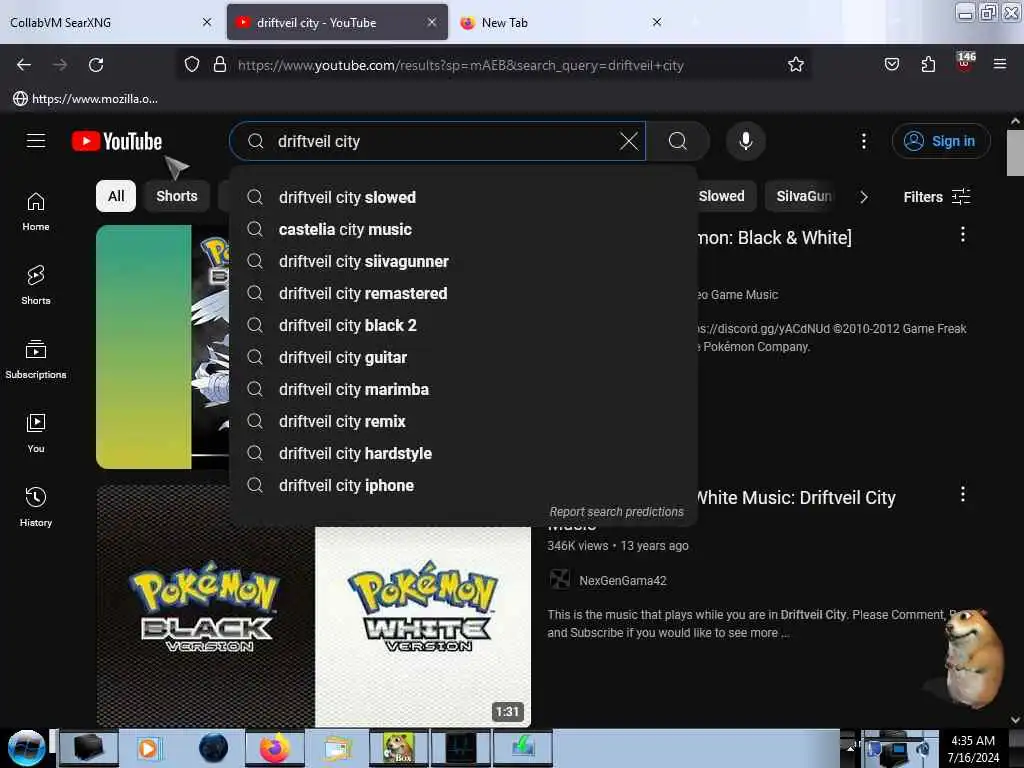Submit search with the magnifier button

click(x=678, y=141)
